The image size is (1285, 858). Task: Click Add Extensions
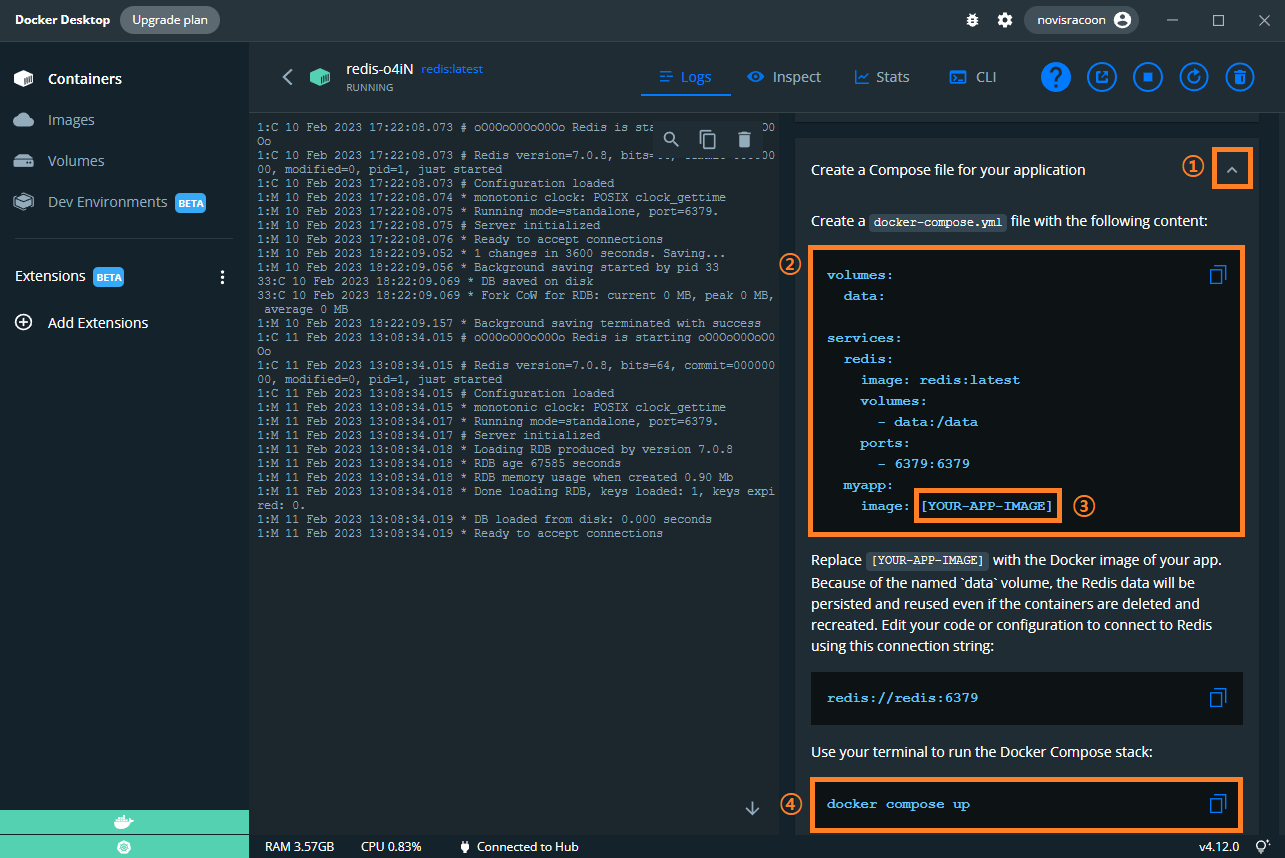[x=98, y=323]
